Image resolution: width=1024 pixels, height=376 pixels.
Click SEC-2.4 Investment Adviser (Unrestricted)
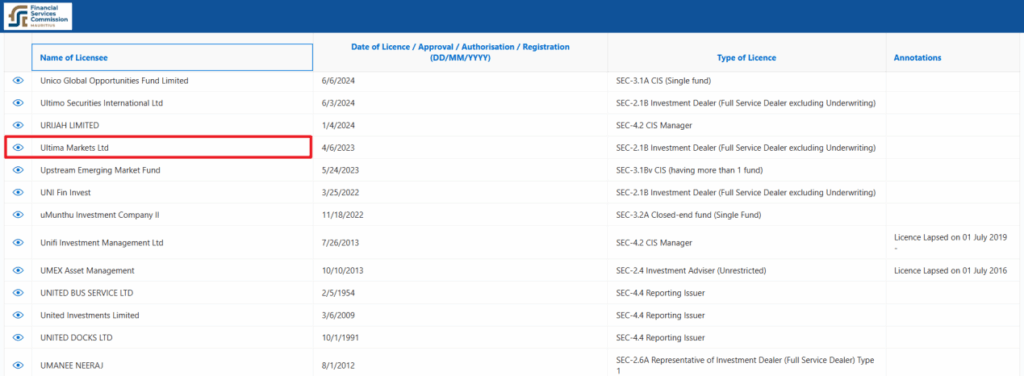tap(691, 270)
